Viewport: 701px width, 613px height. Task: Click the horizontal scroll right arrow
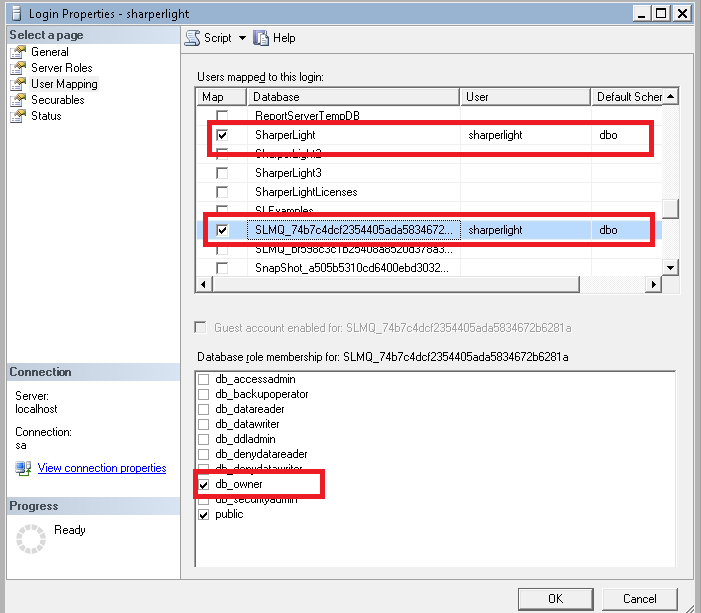654,284
